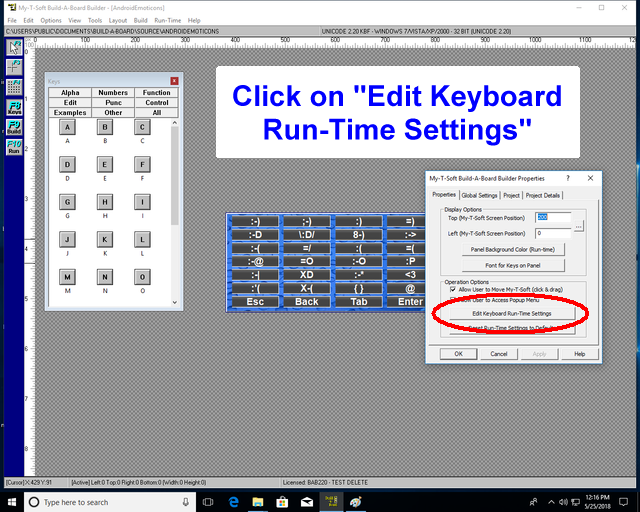Click the add new key crosshair tool
Screen dimensions: 640x512
coord(14,67)
